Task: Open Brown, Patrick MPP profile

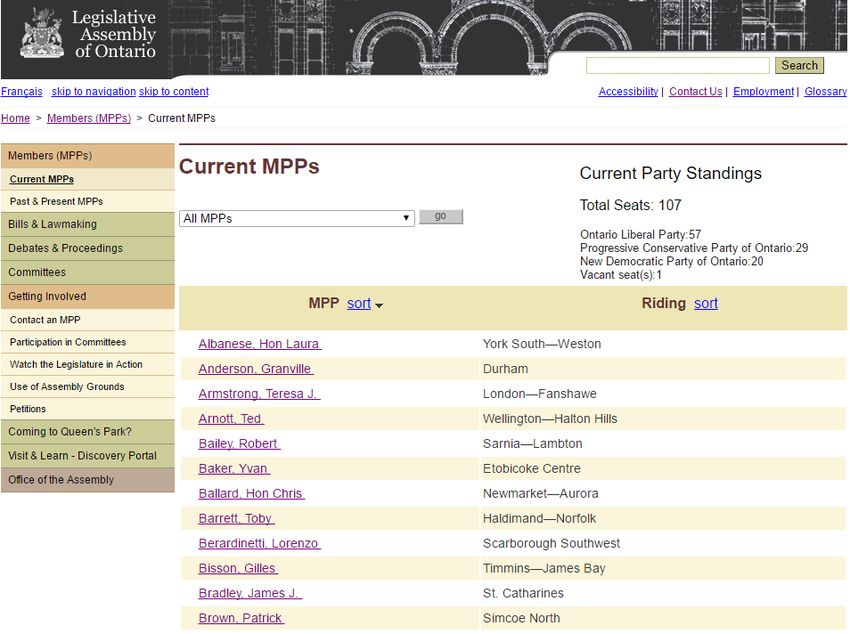Action: point(241,618)
